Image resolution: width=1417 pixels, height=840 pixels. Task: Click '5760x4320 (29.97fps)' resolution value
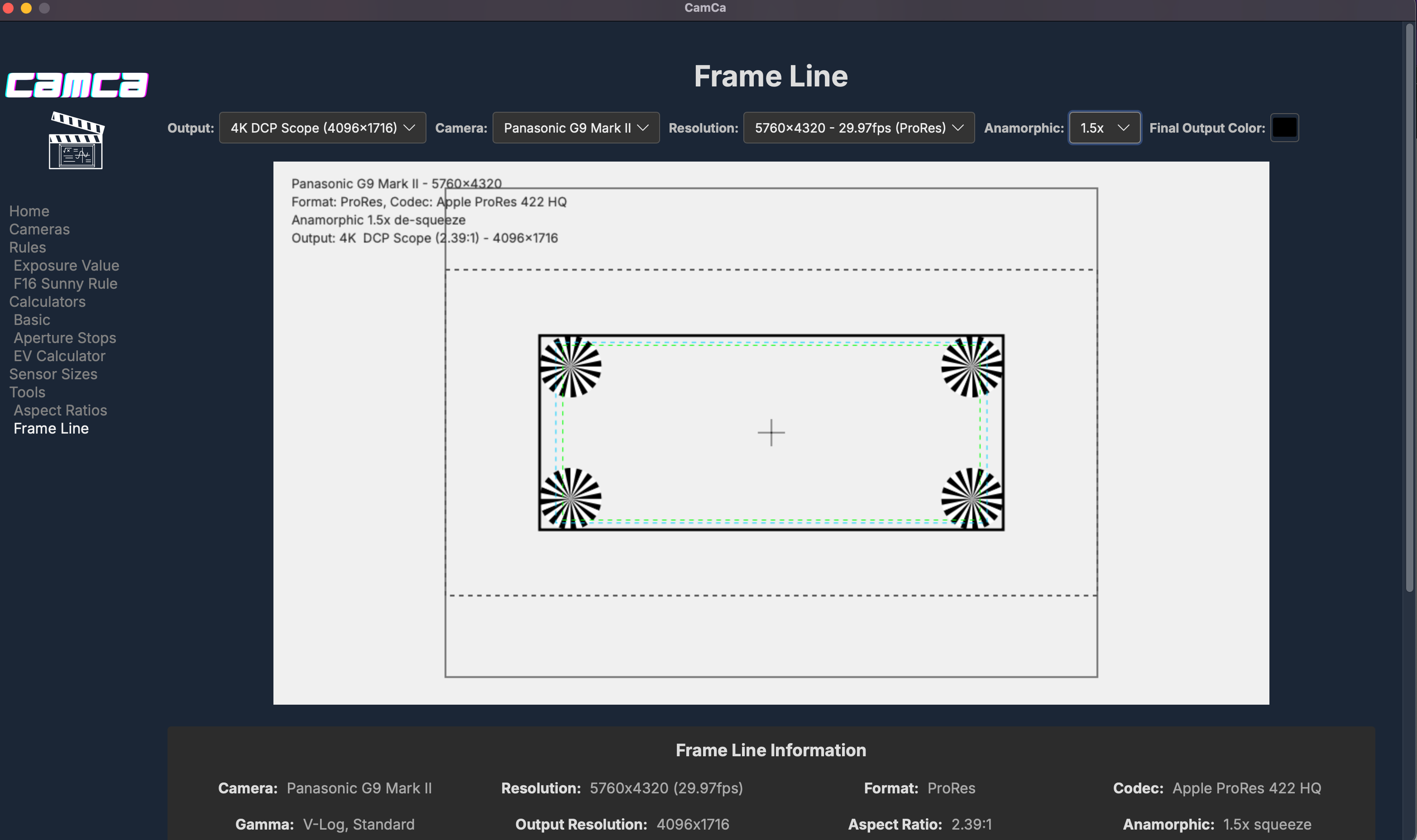pyautogui.click(x=666, y=788)
